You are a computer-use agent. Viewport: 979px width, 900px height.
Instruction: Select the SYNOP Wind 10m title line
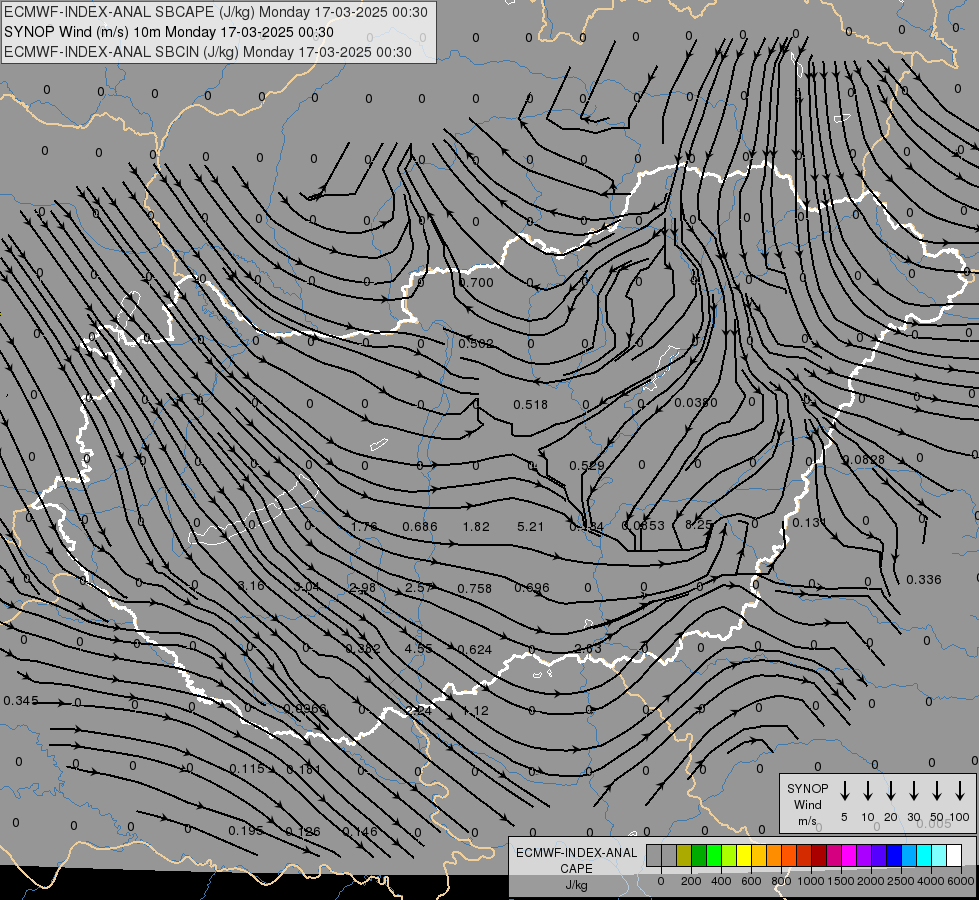click(169, 32)
